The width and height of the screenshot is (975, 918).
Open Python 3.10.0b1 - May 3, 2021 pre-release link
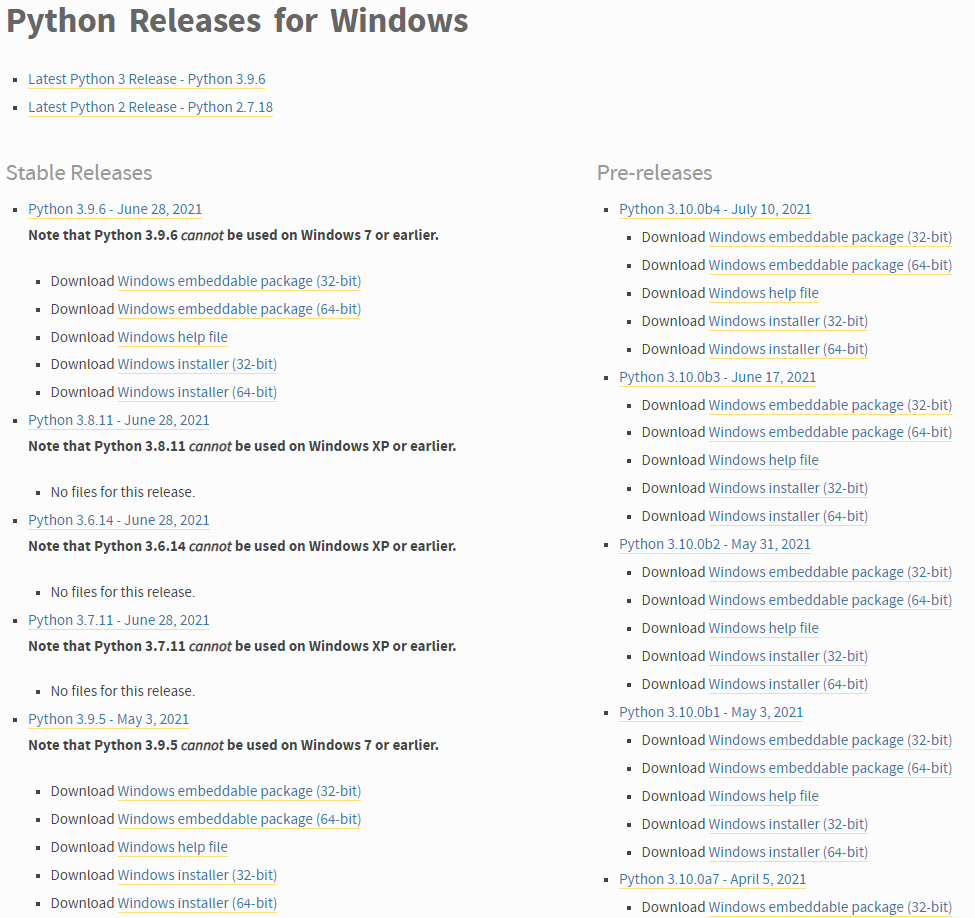(711, 712)
